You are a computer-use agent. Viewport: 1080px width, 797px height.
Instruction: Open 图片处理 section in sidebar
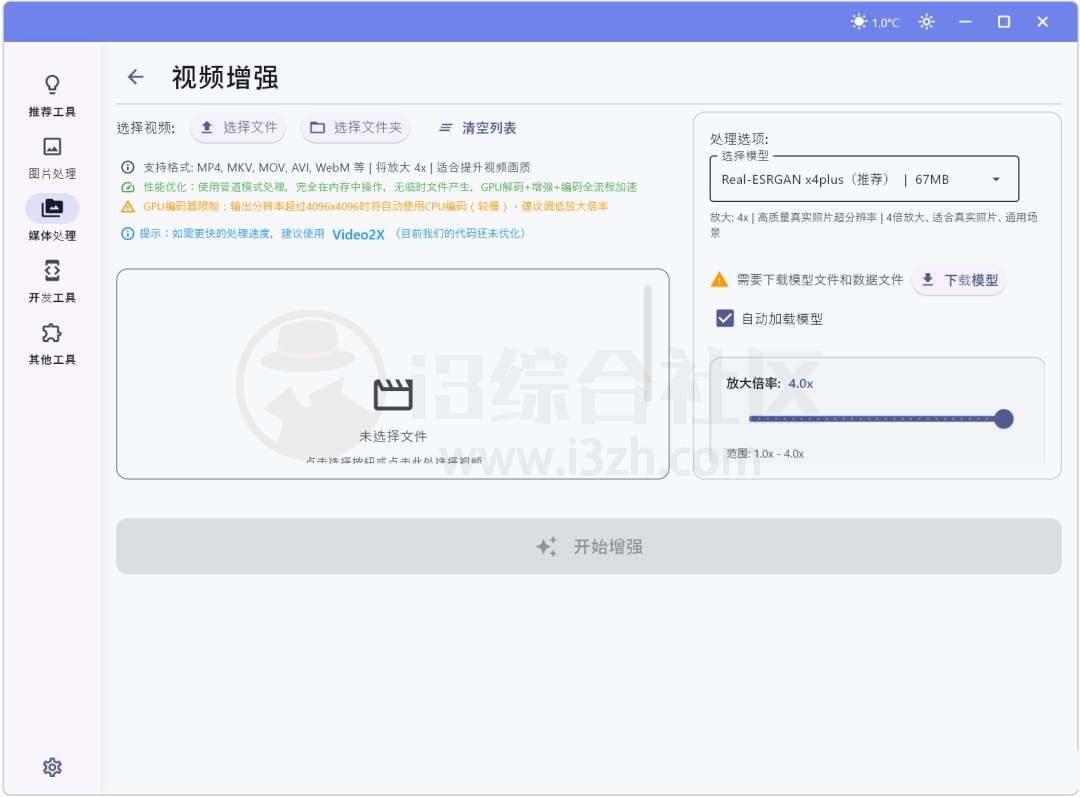point(52,158)
